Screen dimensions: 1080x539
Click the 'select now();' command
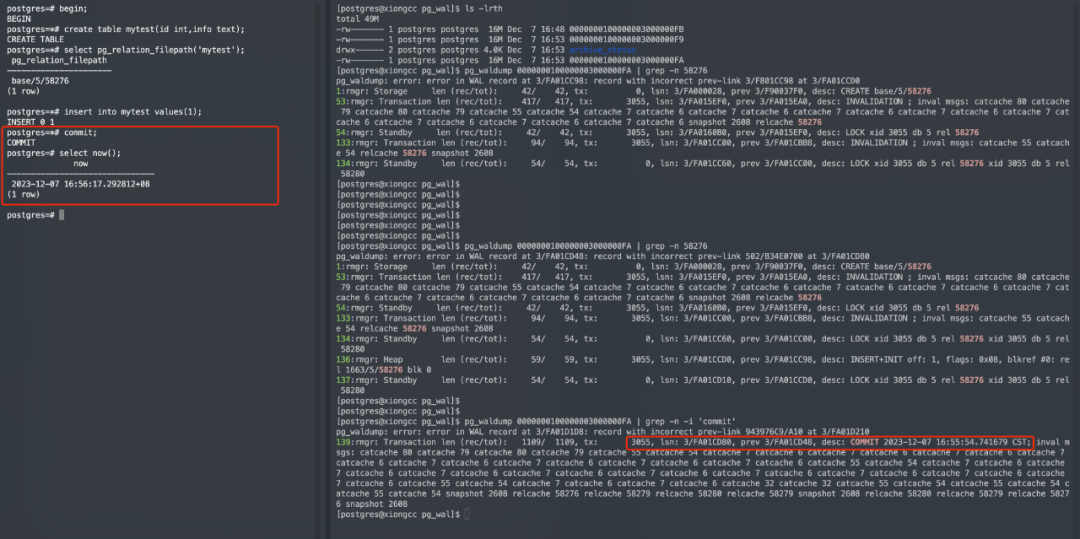click(x=63, y=153)
